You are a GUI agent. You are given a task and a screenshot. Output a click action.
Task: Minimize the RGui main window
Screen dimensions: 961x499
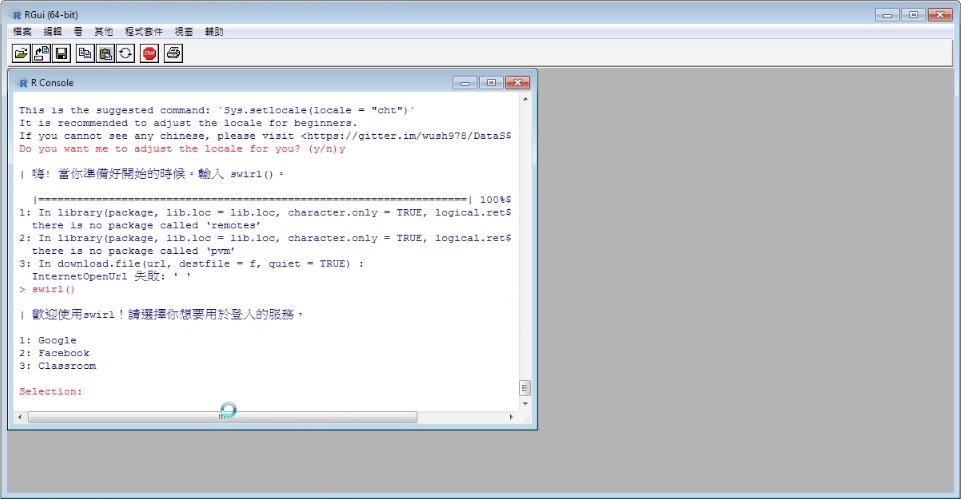(x=887, y=15)
